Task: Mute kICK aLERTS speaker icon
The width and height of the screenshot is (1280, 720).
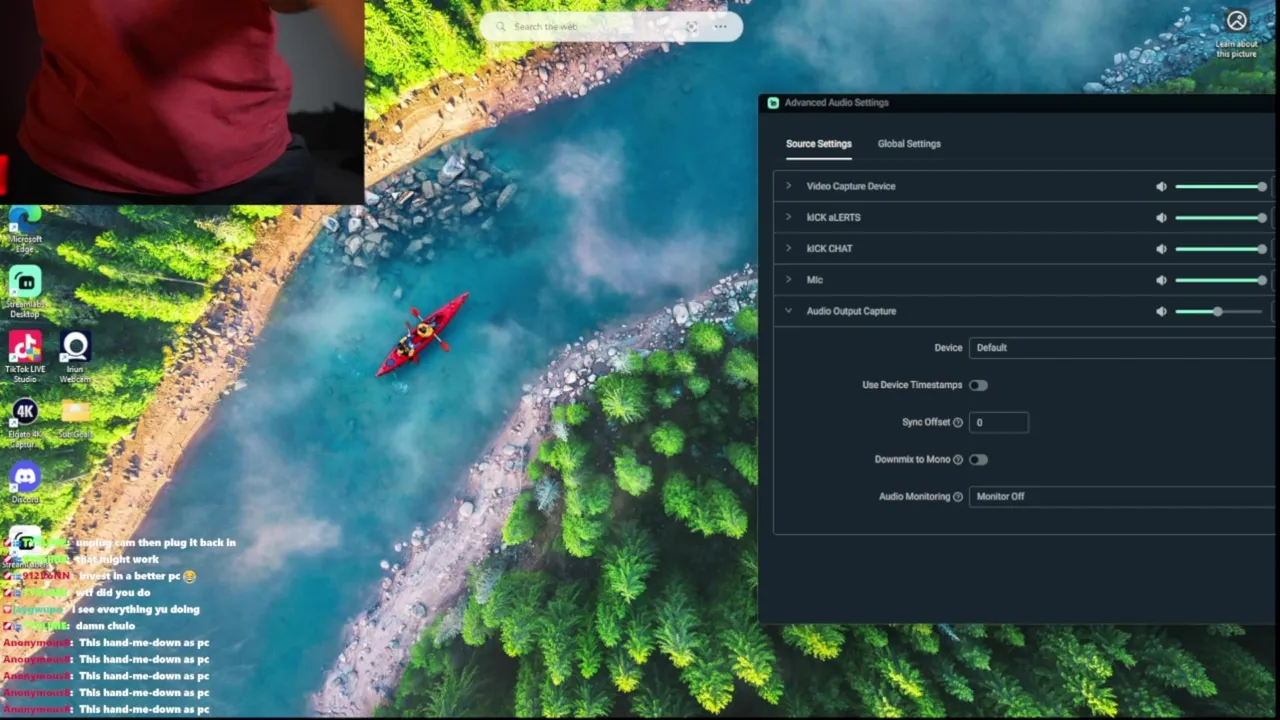Action: (1161, 217)
